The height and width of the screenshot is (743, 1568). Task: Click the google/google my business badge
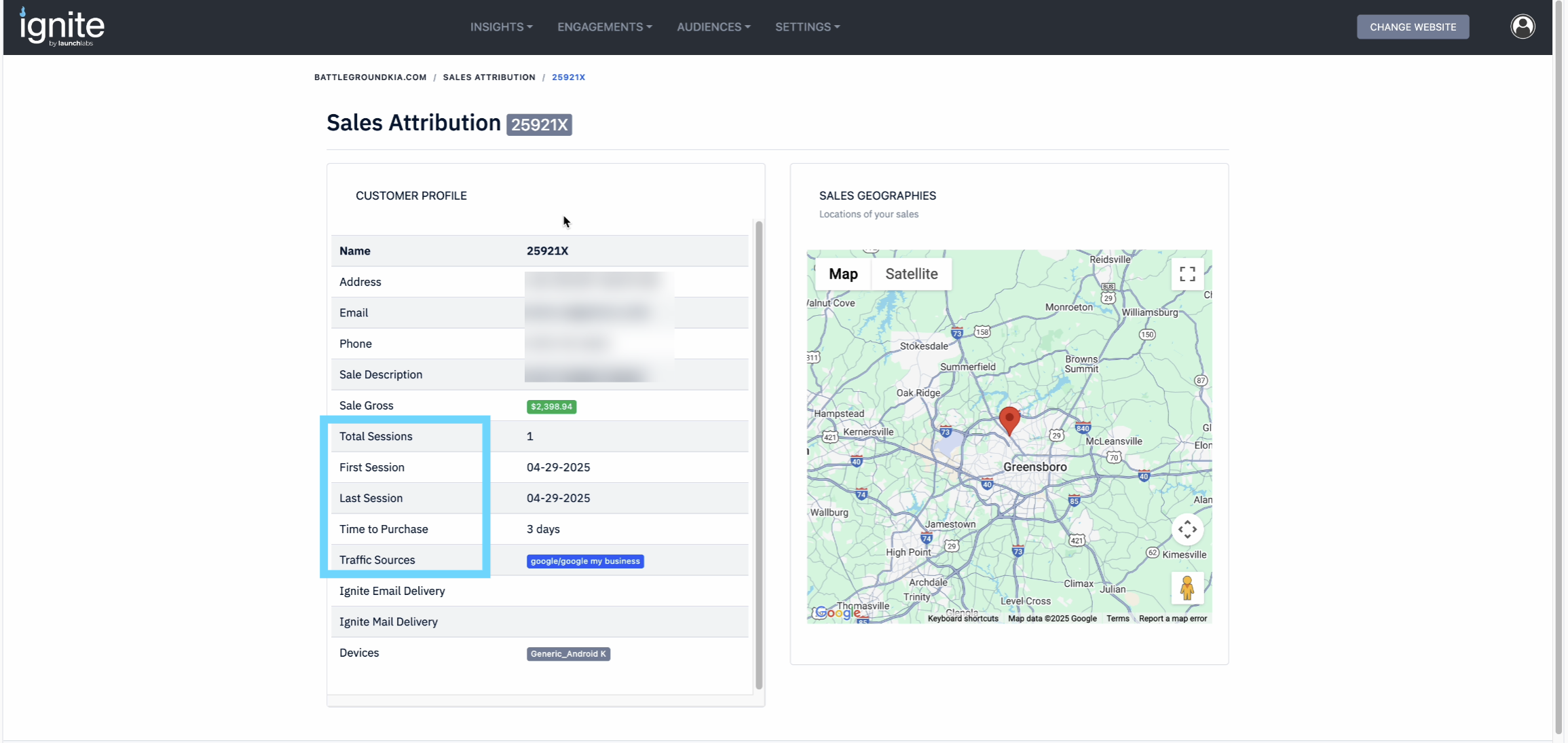click(585, 561)
